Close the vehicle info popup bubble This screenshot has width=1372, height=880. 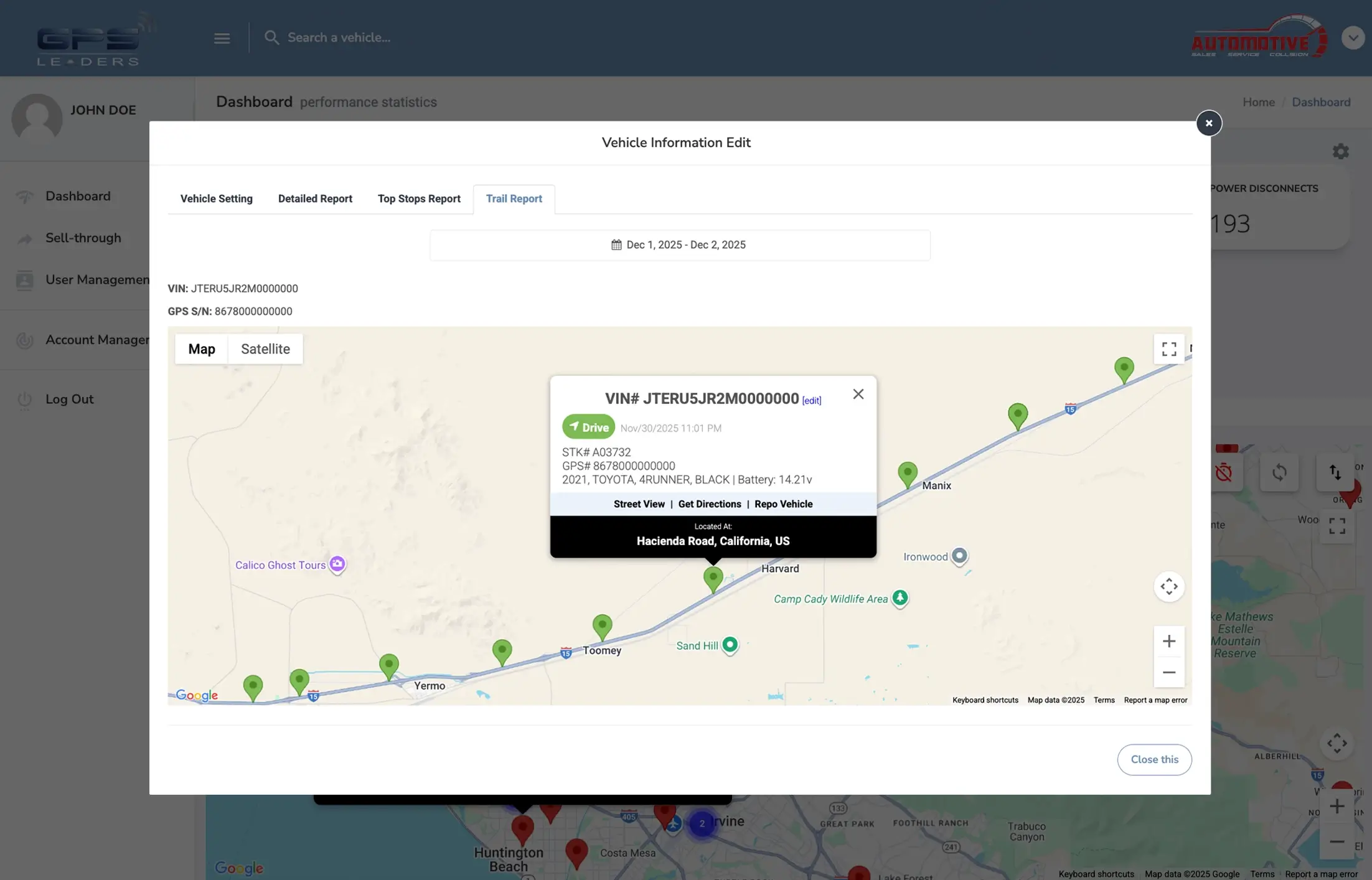point(858,394)
